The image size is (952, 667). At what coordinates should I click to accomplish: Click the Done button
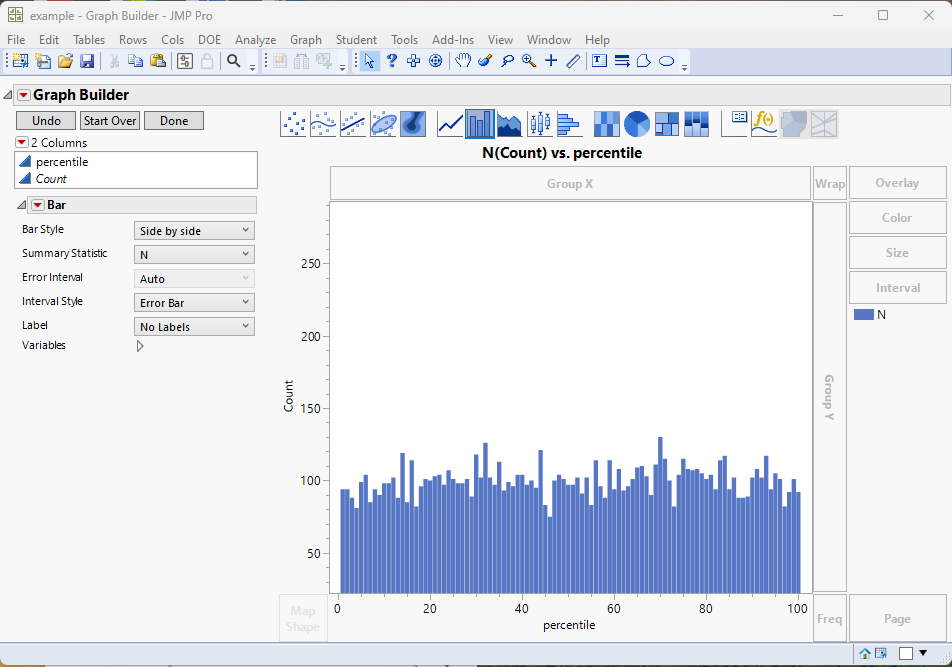[173, 120]
